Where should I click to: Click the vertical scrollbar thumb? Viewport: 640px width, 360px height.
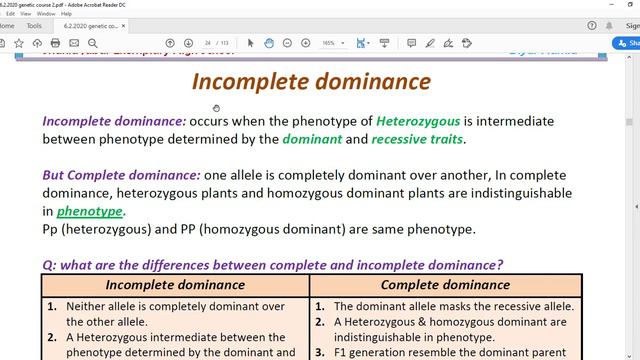coord(629,122)
